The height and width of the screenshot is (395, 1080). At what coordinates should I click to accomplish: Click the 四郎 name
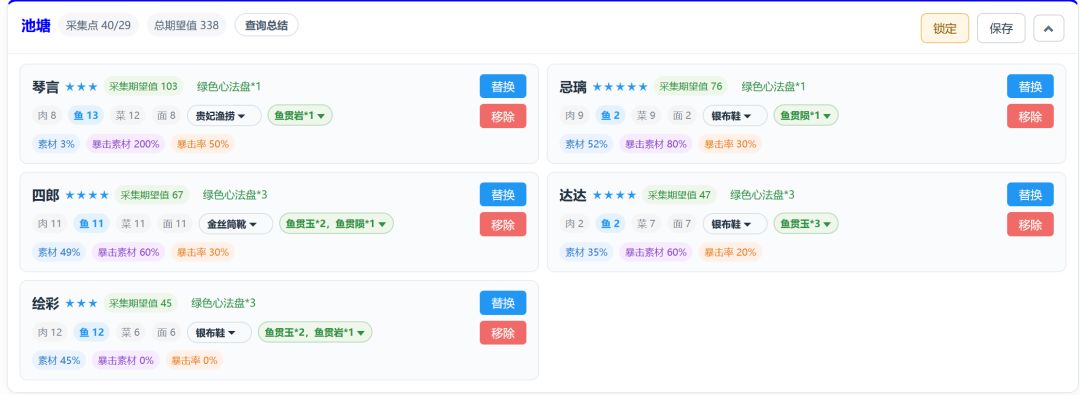(x=45, y=195)
